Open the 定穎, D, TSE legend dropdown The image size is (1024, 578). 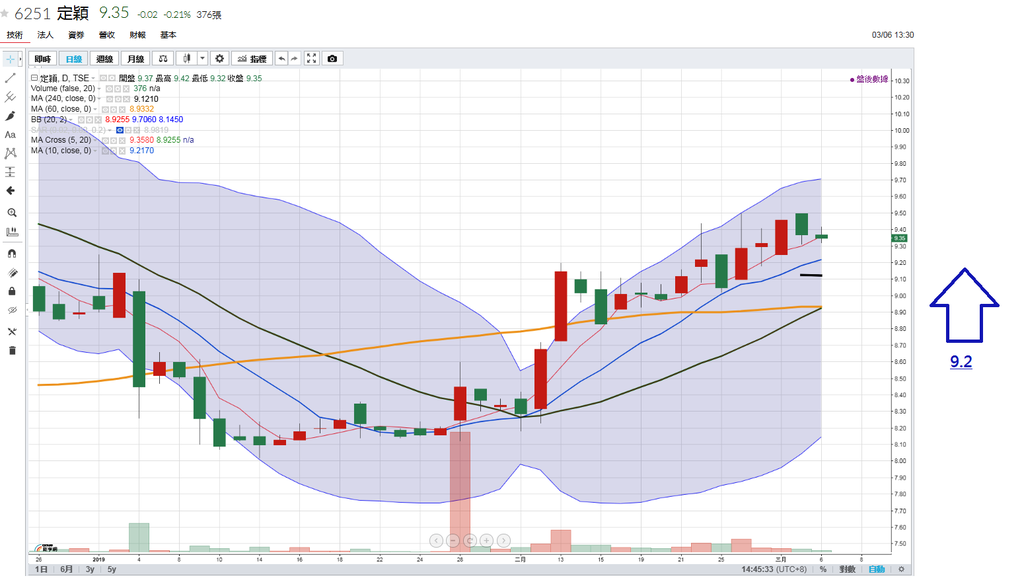tap(93, 78)
